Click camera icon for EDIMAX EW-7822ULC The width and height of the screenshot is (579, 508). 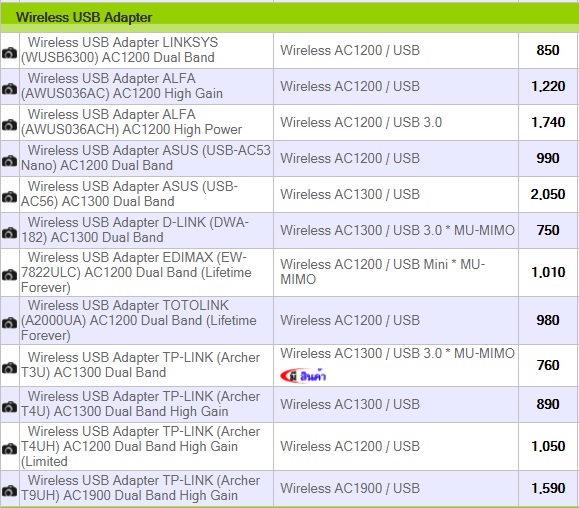(10, 275)
